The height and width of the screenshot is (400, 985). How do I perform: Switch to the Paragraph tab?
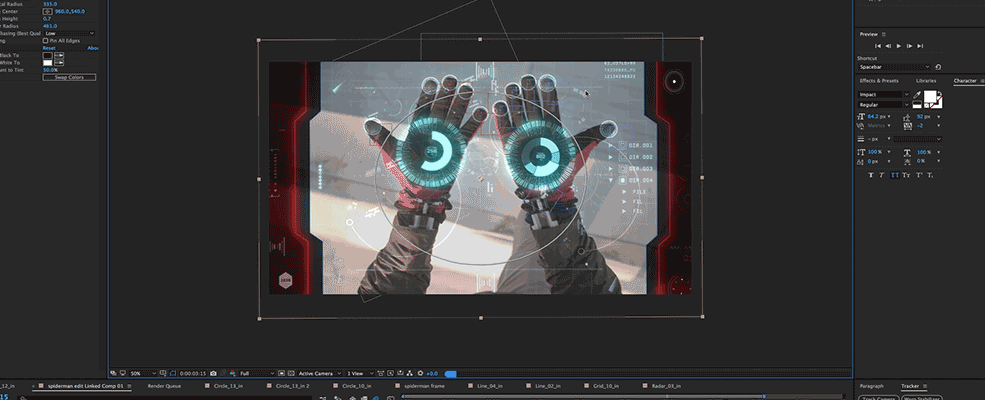click(871, 386)
